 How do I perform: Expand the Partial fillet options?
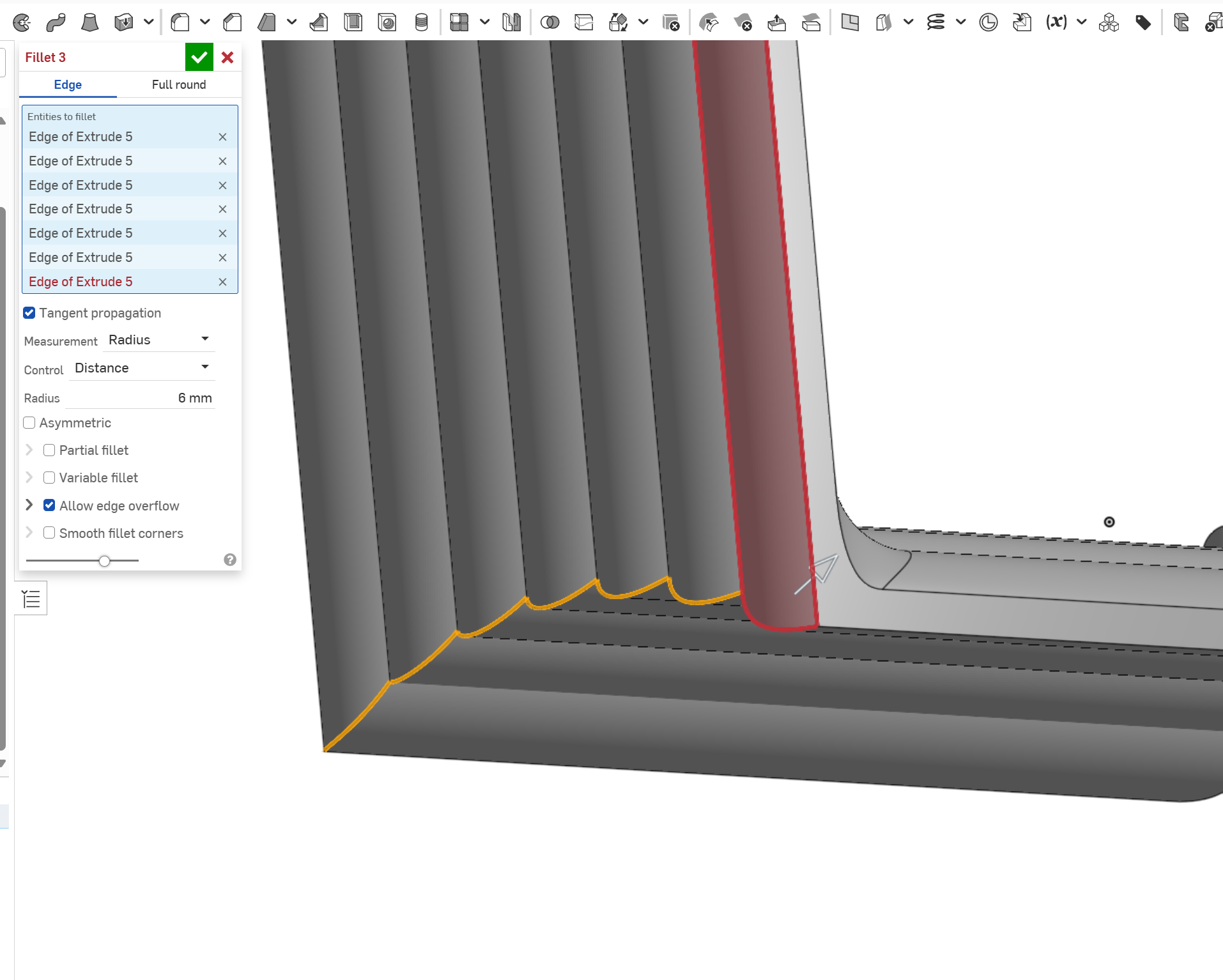point(29,450)
